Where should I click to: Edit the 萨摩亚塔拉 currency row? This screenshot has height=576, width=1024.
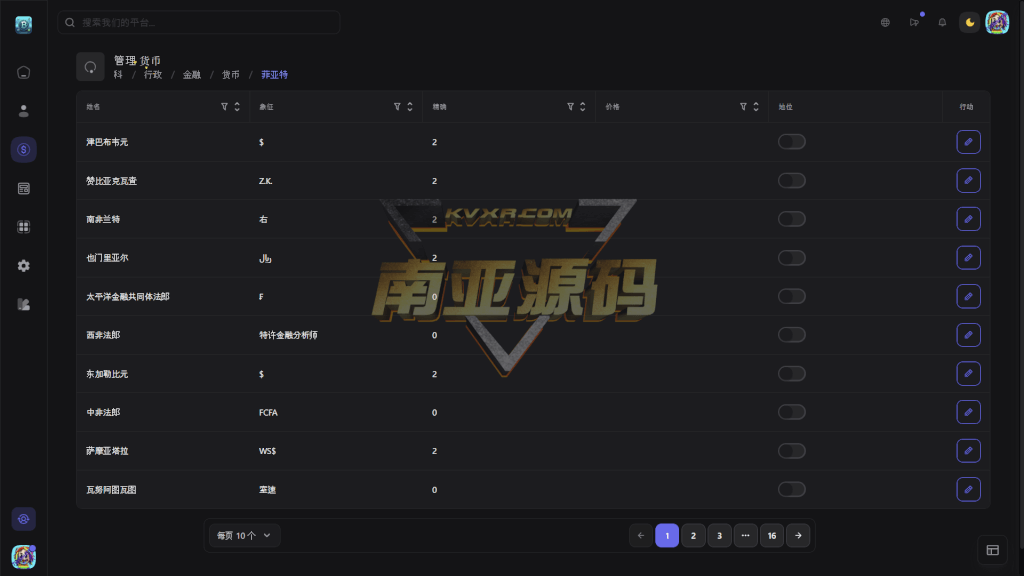pos(968,451)
